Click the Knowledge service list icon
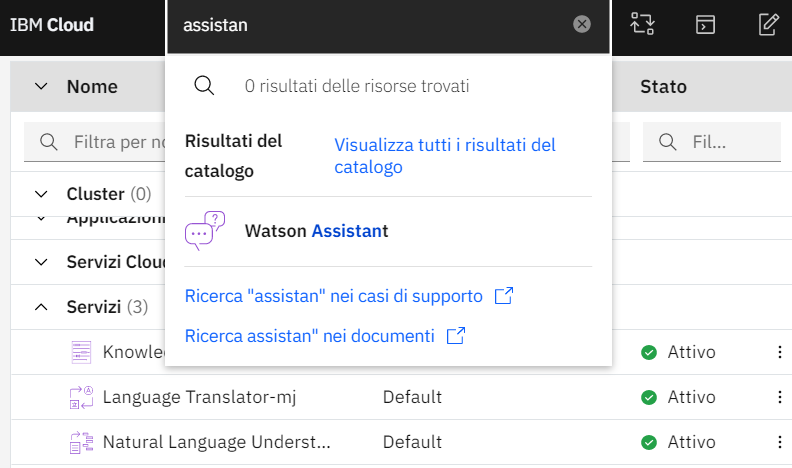Screen dimensions: 792x468 click(x=81, y=352)
